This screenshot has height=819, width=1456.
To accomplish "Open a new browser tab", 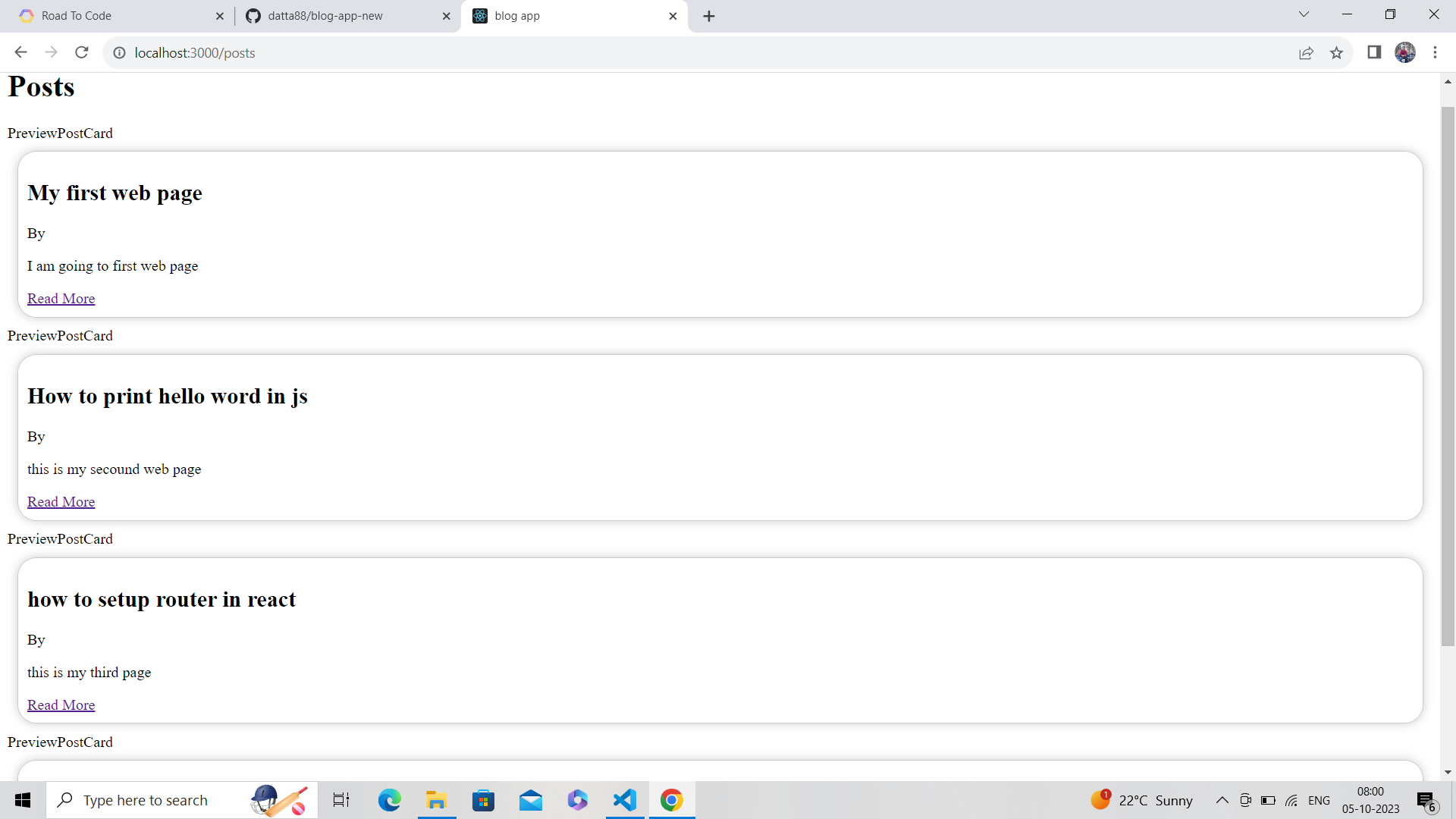I will click(x=708, y=16).
